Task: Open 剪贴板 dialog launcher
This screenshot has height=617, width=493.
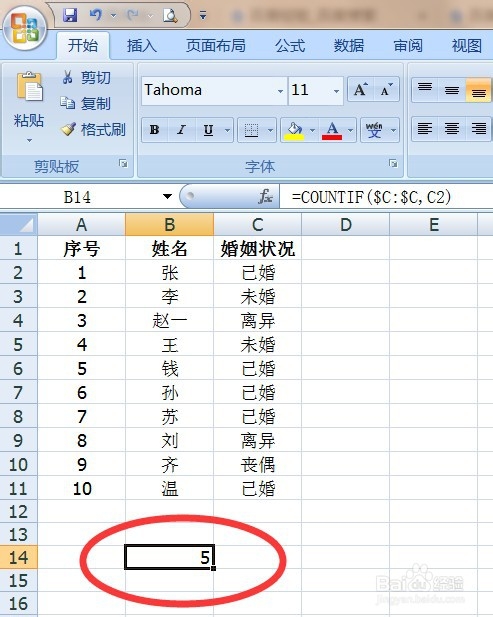Action: pos(123,163)
